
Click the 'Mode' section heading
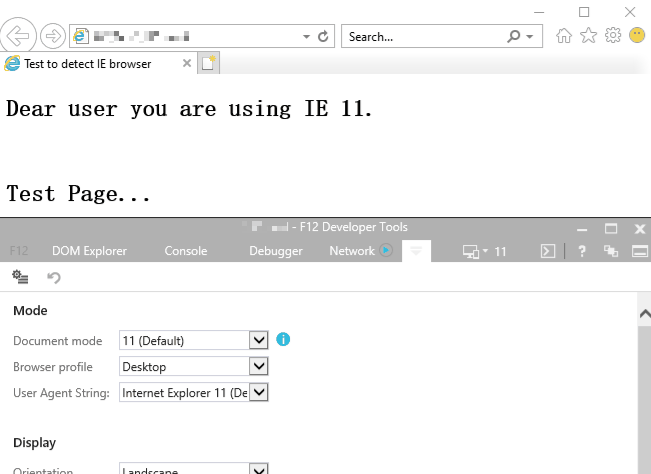(30, 310)
